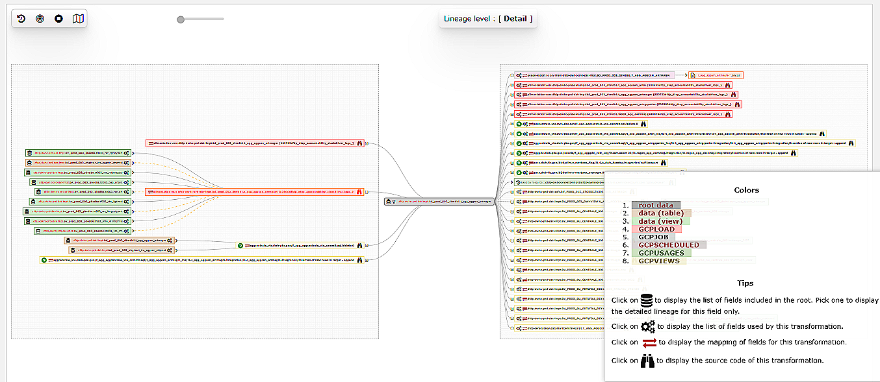This screenshot has height=382, width=880.
Task: Click connector marker right of highlighted red left node
Action: click(366, 192)
